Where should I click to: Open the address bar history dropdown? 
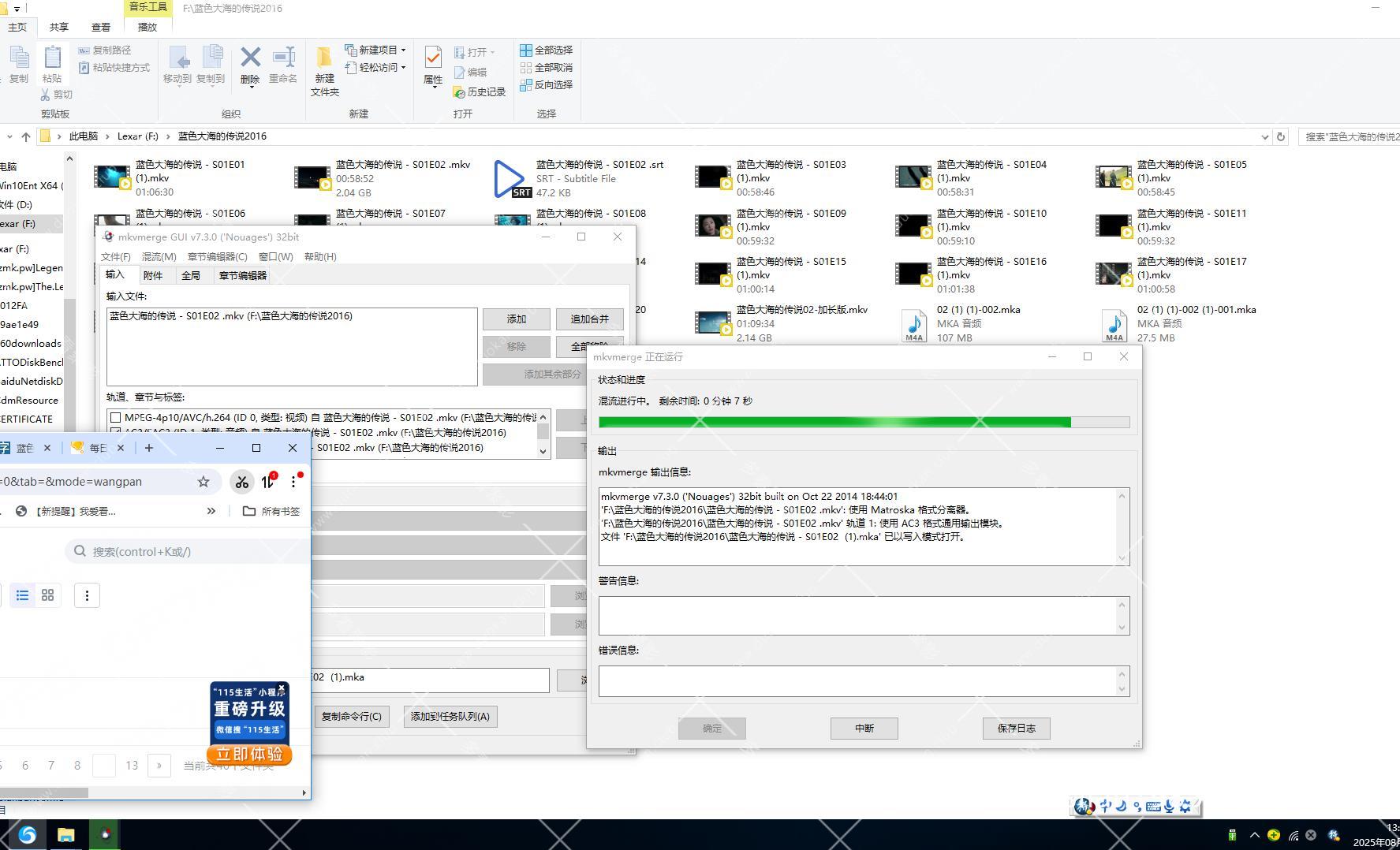(1265, 136)
